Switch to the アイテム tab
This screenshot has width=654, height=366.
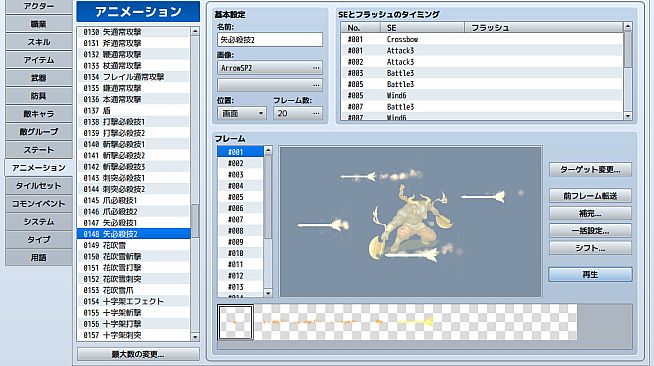(38, 60)
